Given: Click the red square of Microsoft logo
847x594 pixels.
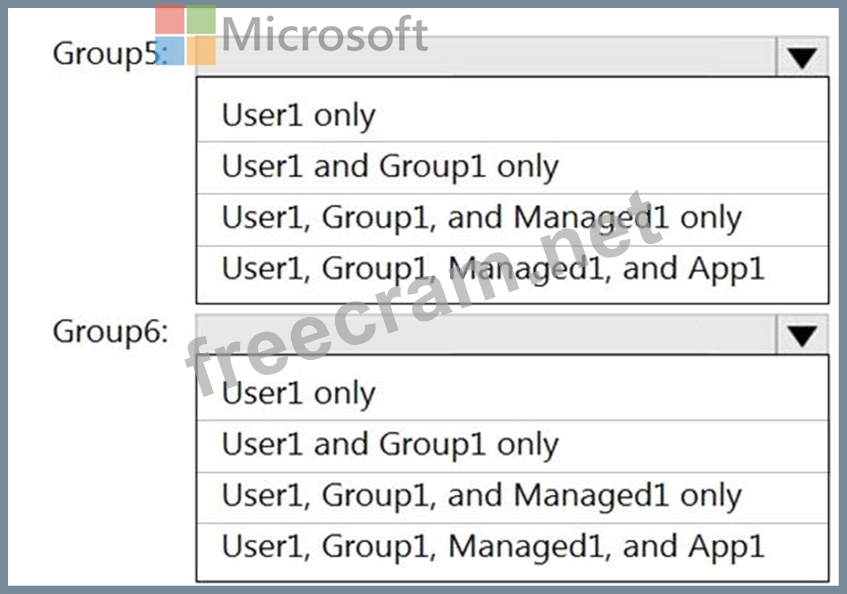Looking at the screenshot, I should [x=170, y=20].
